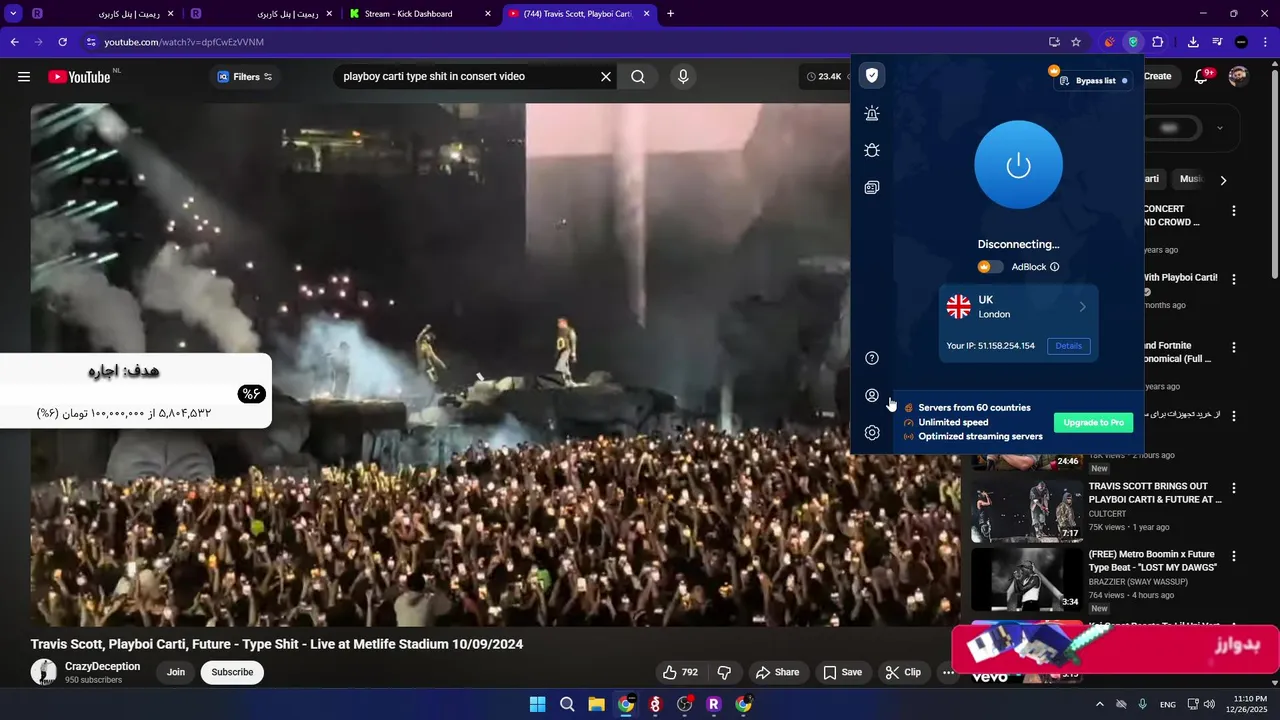Subscribe to CrazyDeception

pos(232,672)
